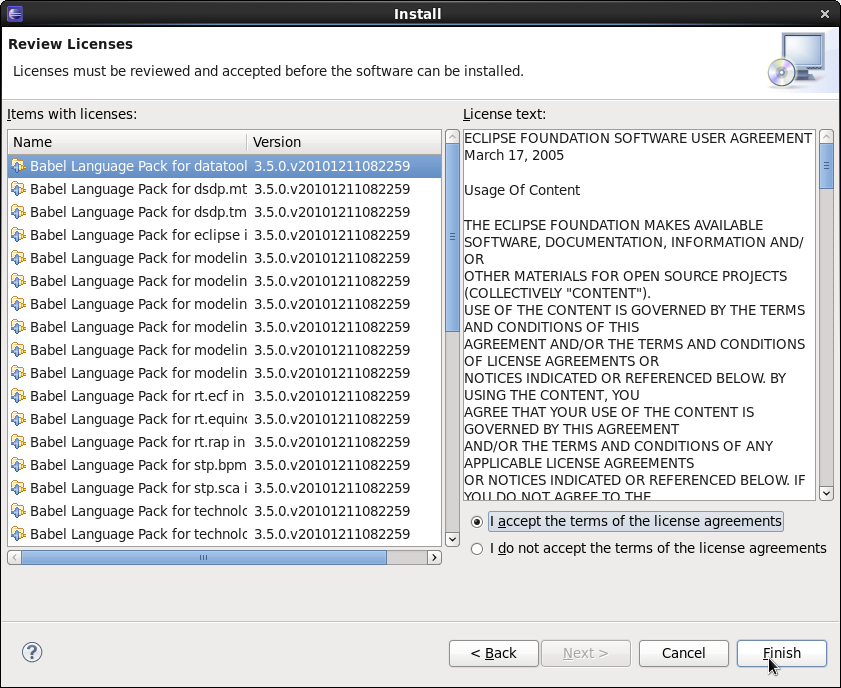Viewport: 841px width, 688px height.
Task: Click Finish to install the software
Action: [781, 653]
